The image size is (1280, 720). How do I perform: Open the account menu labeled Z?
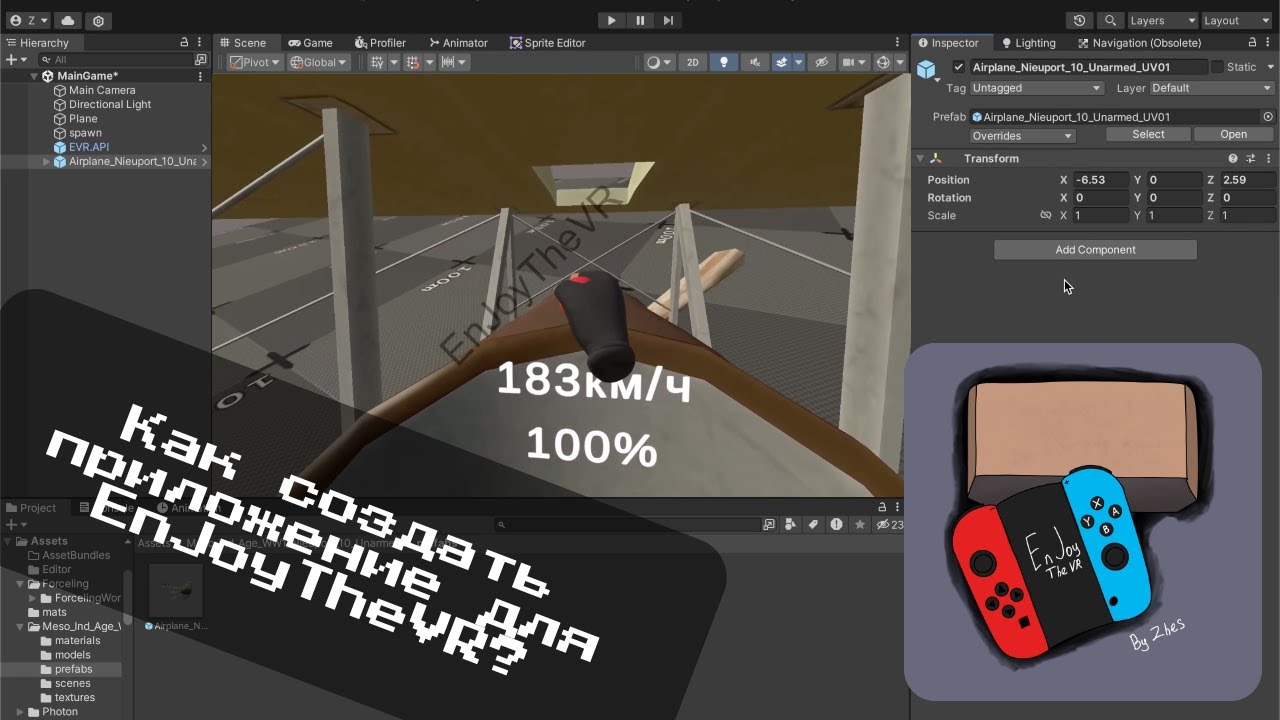(28, 20)
